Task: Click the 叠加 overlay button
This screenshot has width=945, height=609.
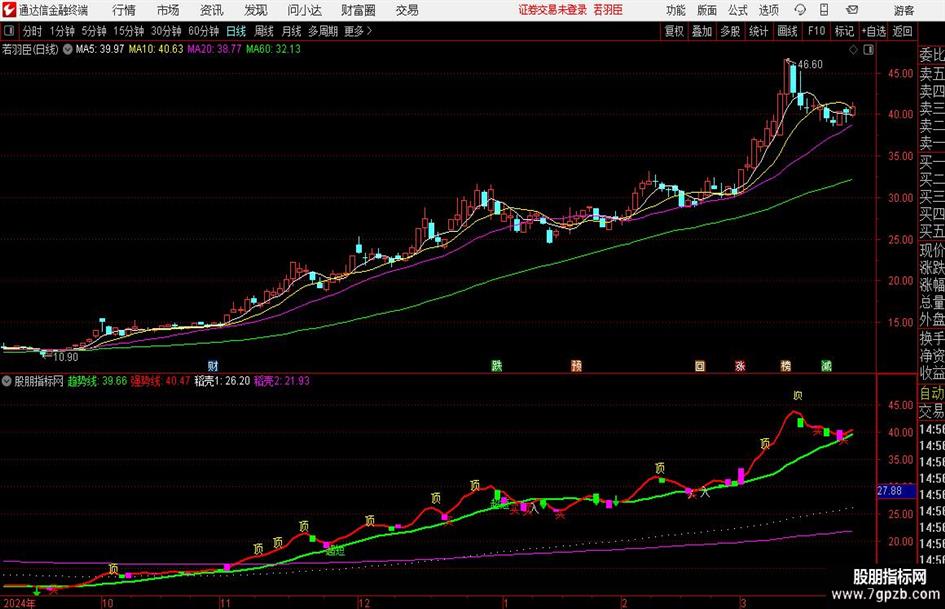Action: click(x=702, y=31)
